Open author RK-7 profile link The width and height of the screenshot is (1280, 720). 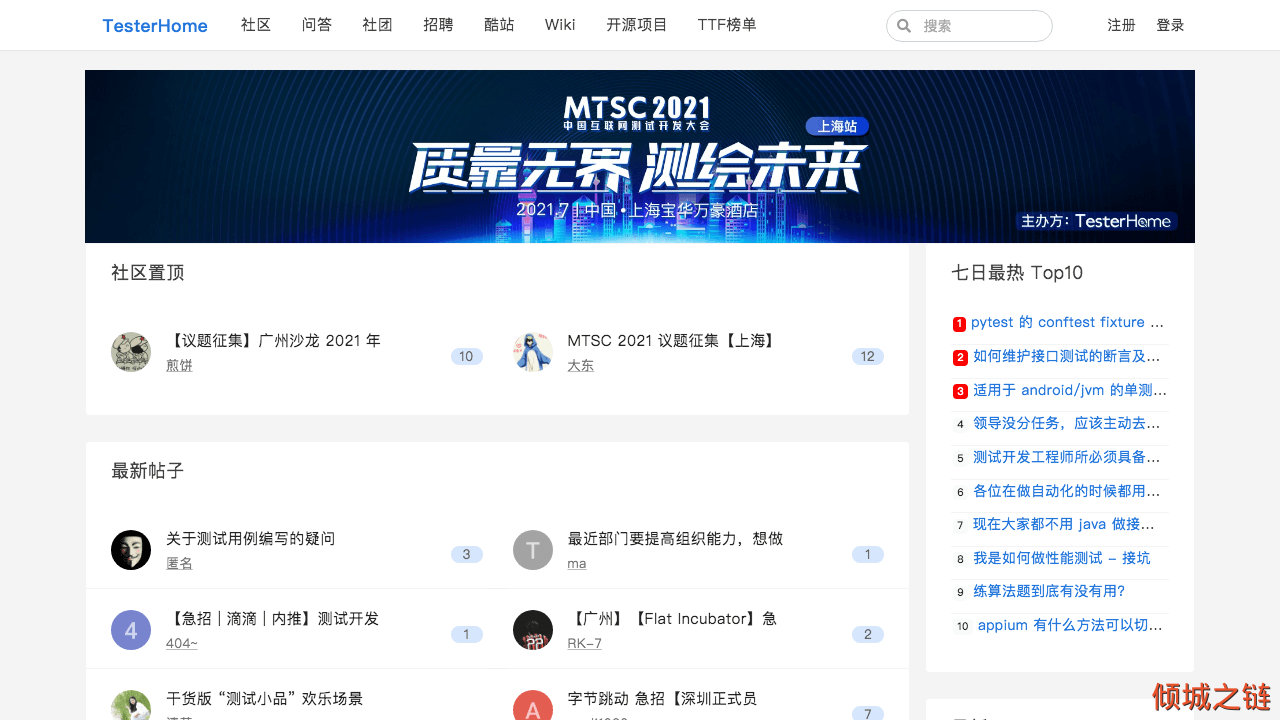(585, 644)
